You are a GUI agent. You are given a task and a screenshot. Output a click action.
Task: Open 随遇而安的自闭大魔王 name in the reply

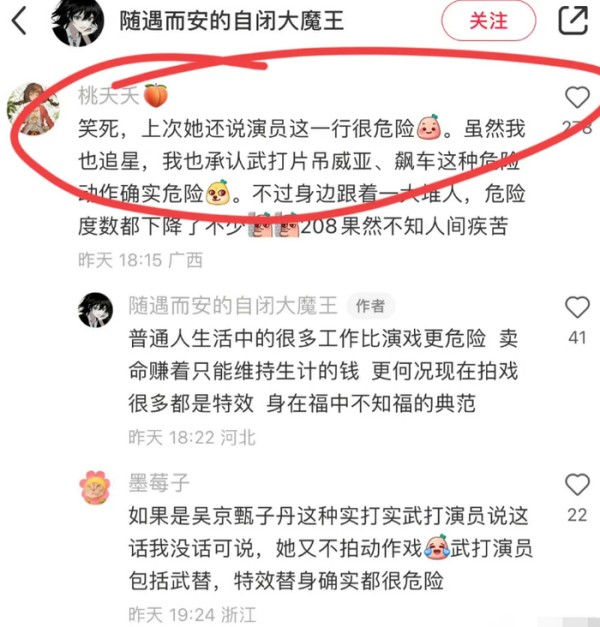pos(233,306)
